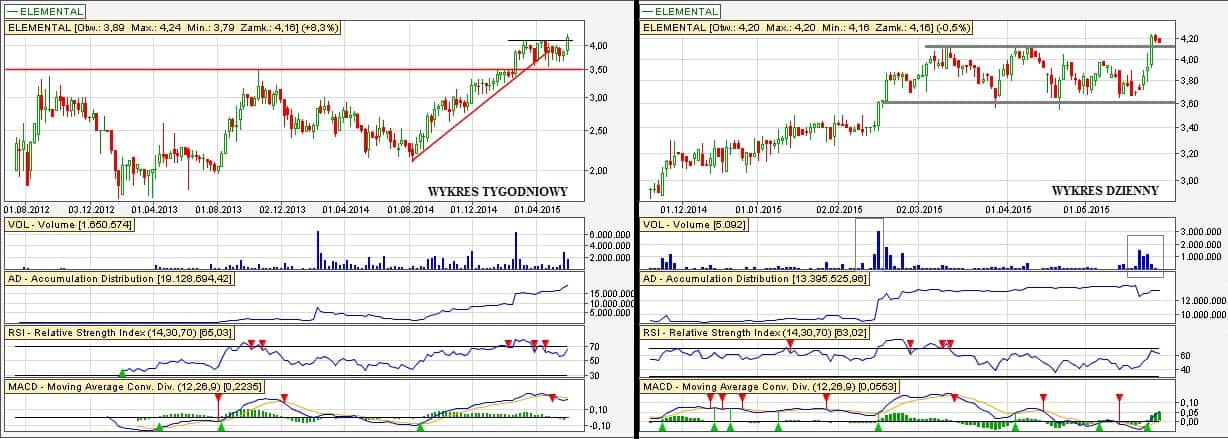Click the first red sell marker in weekly MACD

point(218,398)
